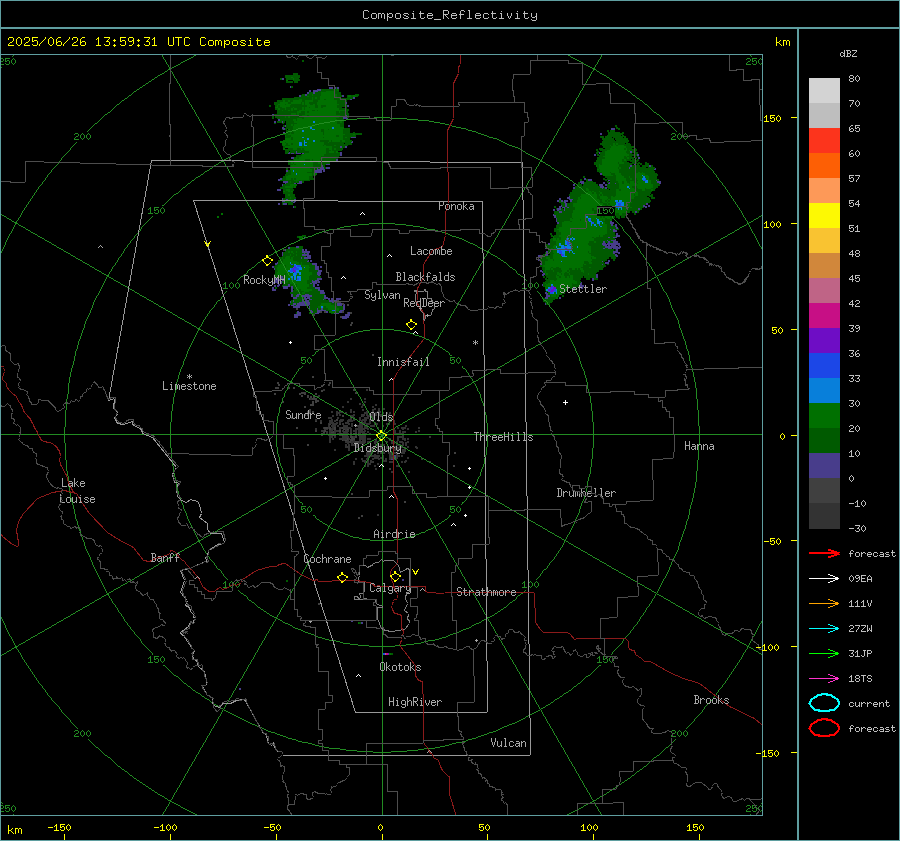Image resolution: width=900 pixels, height=841 pixels.
Task: Click the dBZ scale heading
Action: (x=848, y=54)
